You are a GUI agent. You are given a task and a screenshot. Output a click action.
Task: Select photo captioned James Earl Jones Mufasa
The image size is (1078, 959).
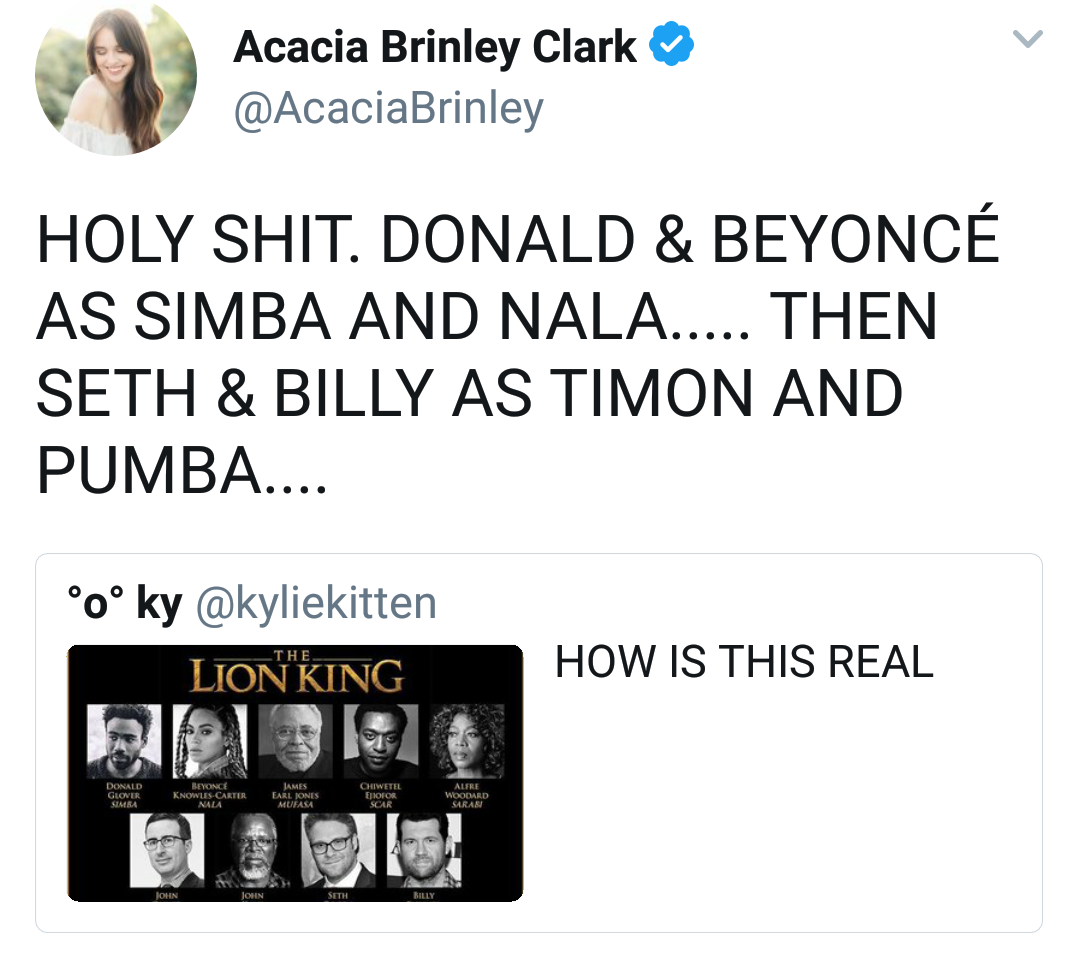click(x=296, y=741)
